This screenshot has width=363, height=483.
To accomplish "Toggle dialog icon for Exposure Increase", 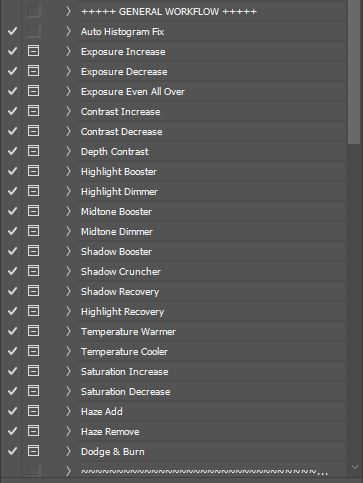I will click(x=33, y=51).
